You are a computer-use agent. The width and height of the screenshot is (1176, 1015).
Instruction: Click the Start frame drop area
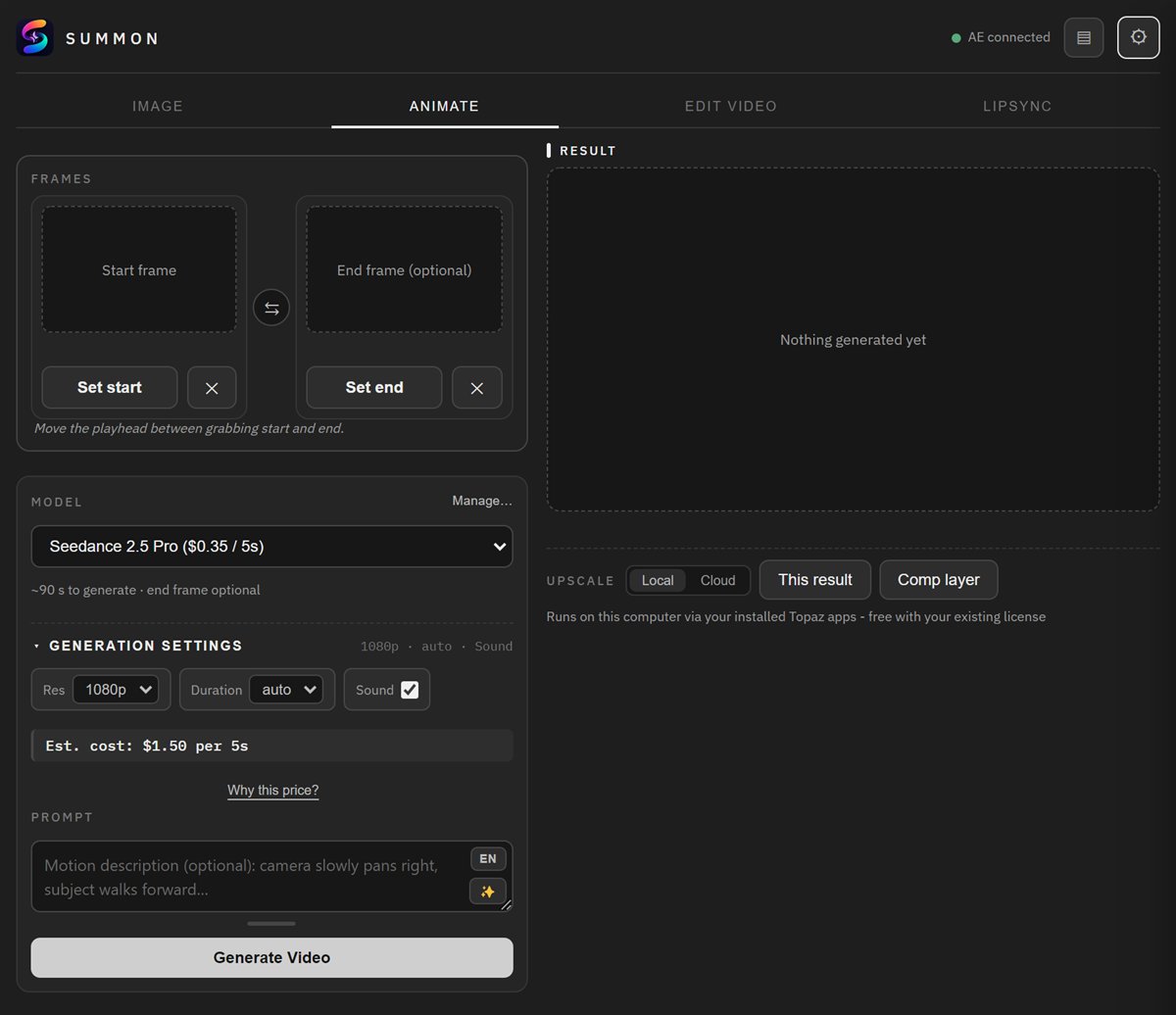(x=139, y=270)
